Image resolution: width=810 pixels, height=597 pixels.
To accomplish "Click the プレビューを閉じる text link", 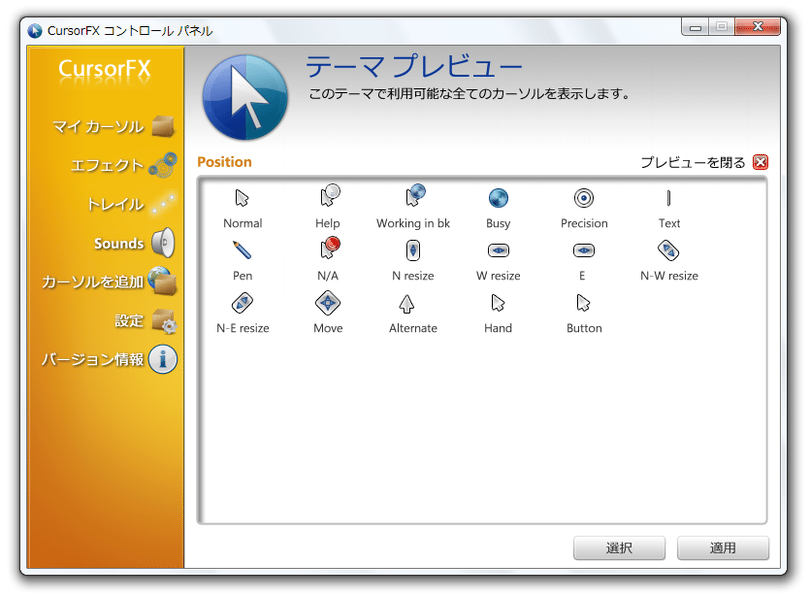I will coord(693,163).
